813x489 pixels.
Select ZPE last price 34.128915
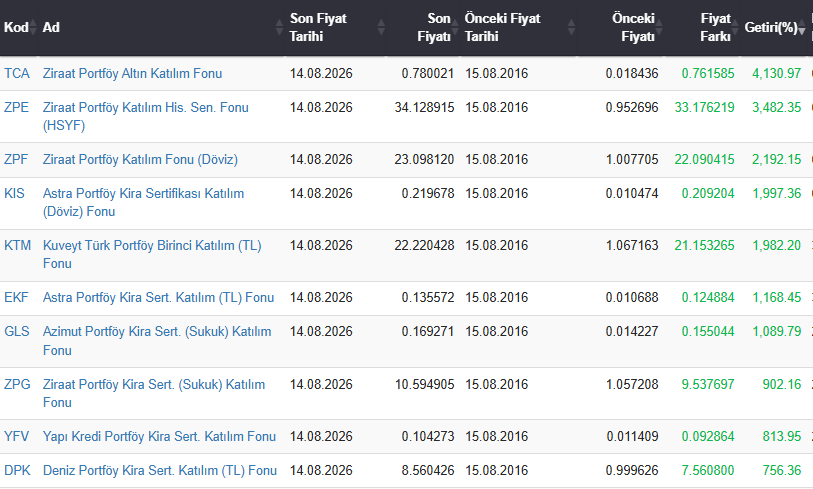pyautogui.click(x=424, y=107)
